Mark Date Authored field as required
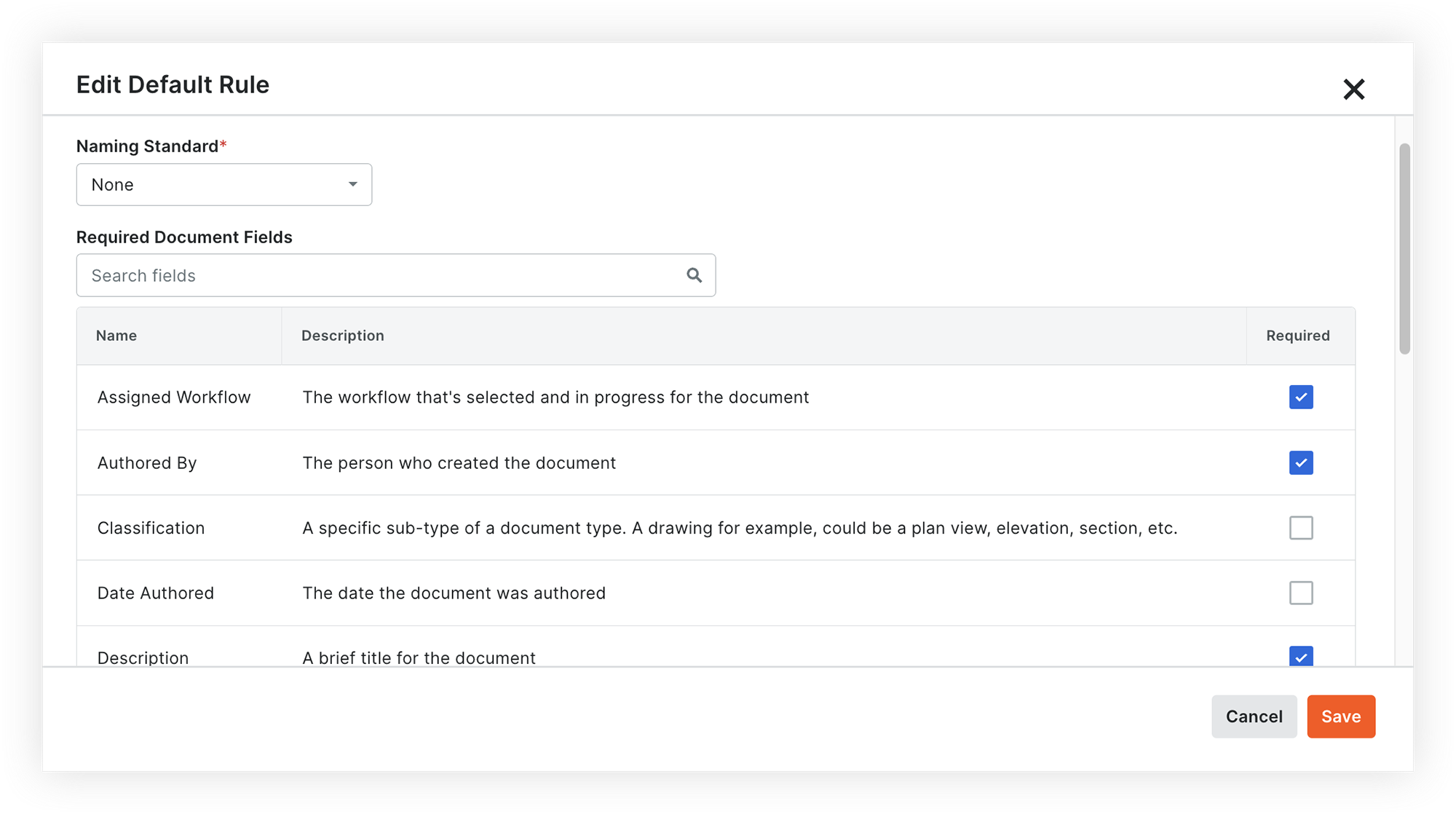Screen dimensions: 1456x814 [x=1300, y=593]
